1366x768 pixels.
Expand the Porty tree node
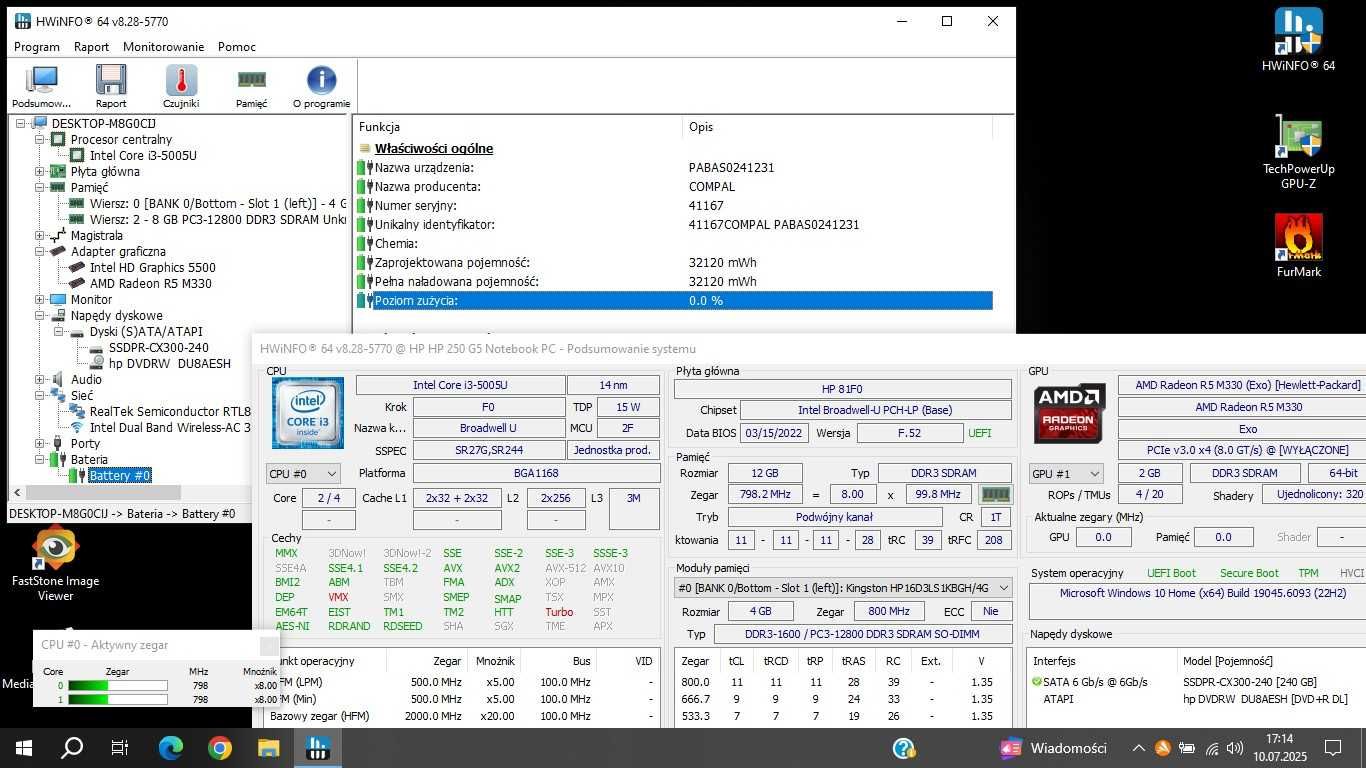point(39,443)
